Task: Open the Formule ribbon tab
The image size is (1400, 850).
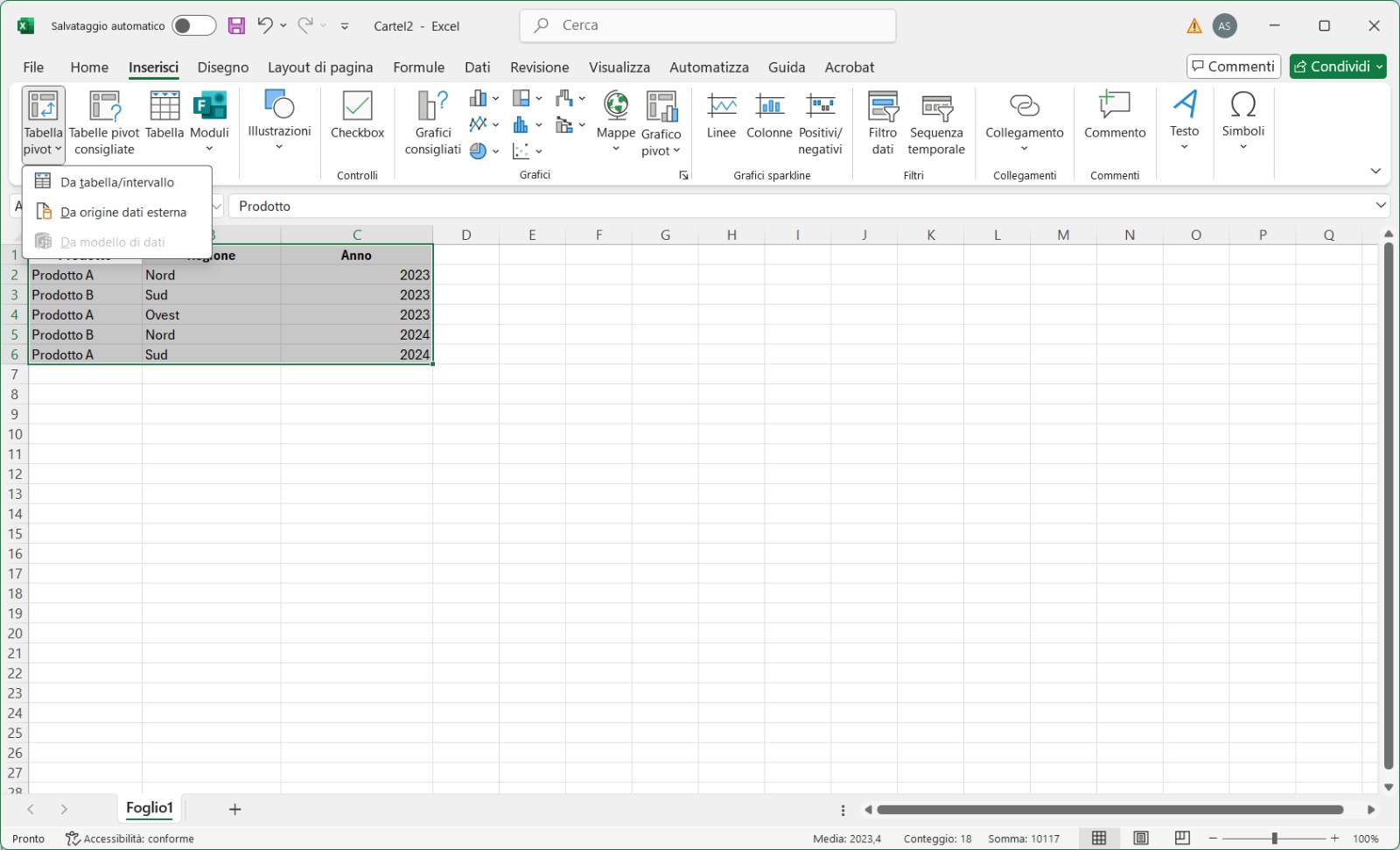Action: 418,67
